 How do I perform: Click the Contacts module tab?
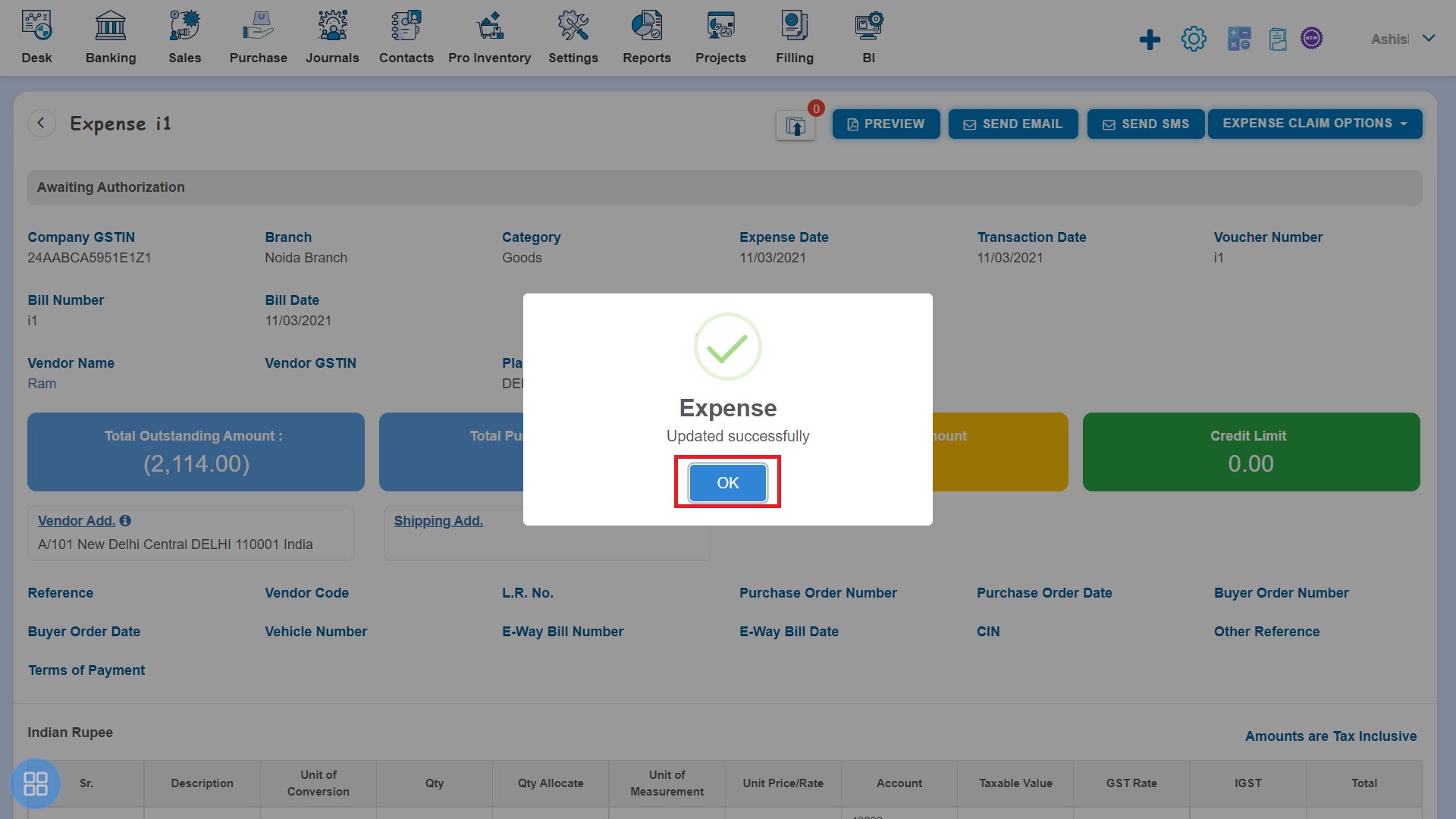tap(405, 37)
